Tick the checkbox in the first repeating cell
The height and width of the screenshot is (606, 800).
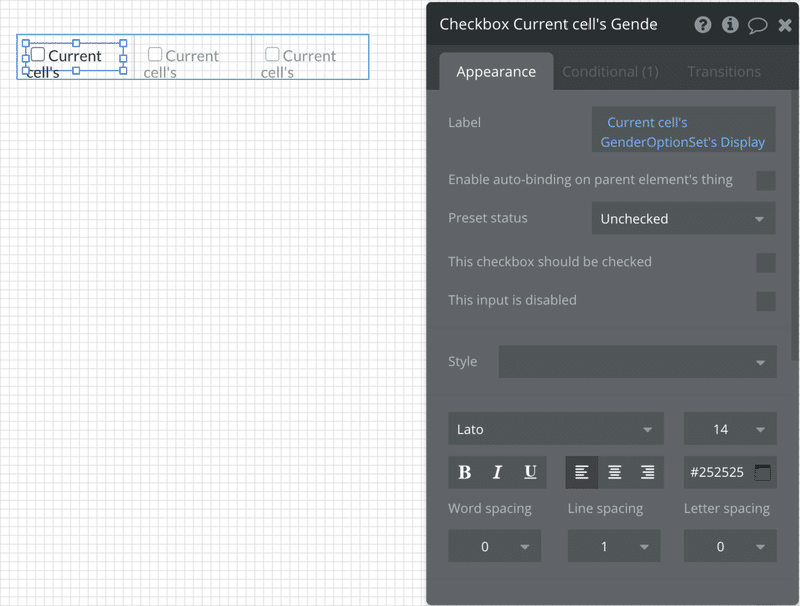click(38, 54)
